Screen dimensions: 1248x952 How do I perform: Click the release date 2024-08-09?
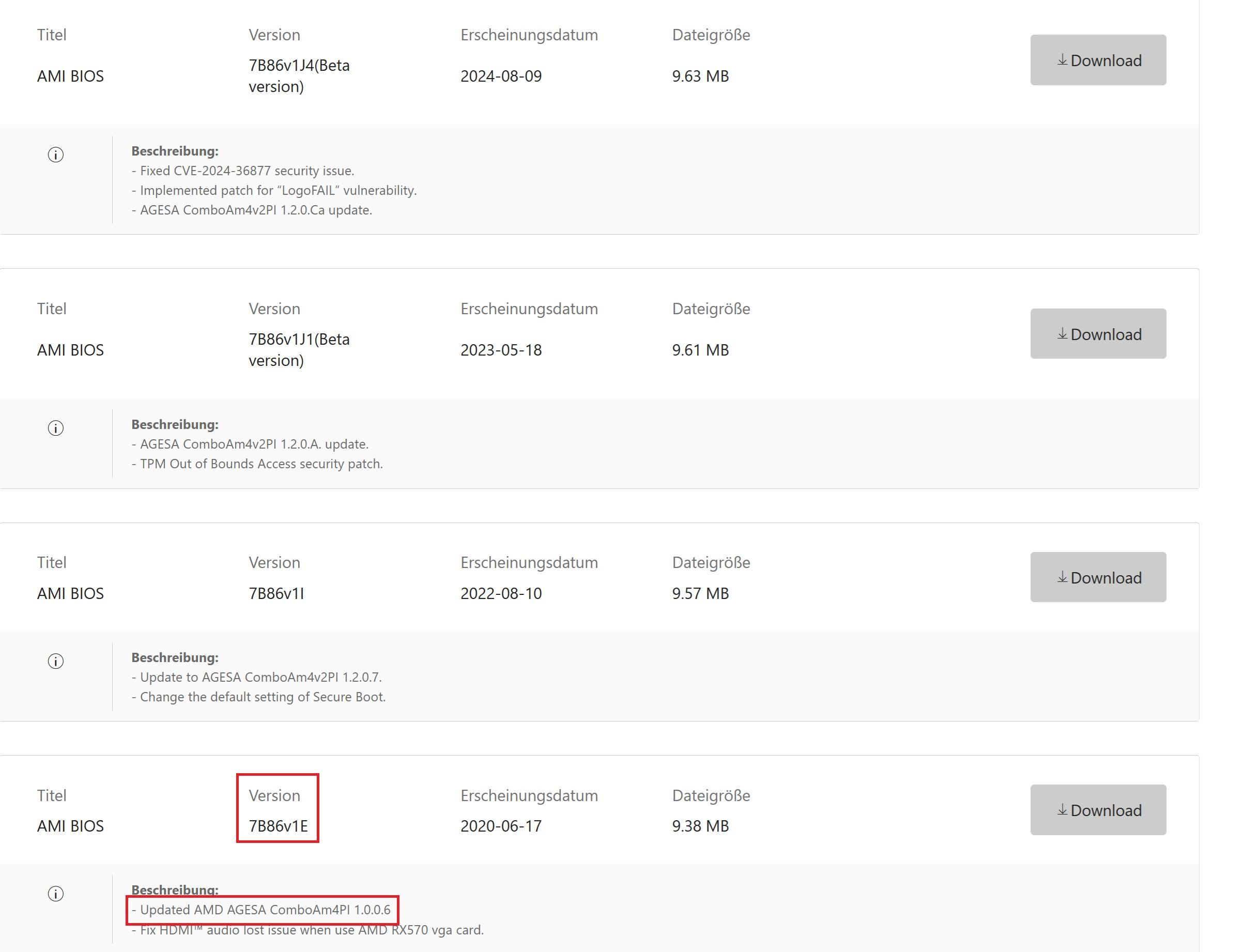click(x=501, y=76)
